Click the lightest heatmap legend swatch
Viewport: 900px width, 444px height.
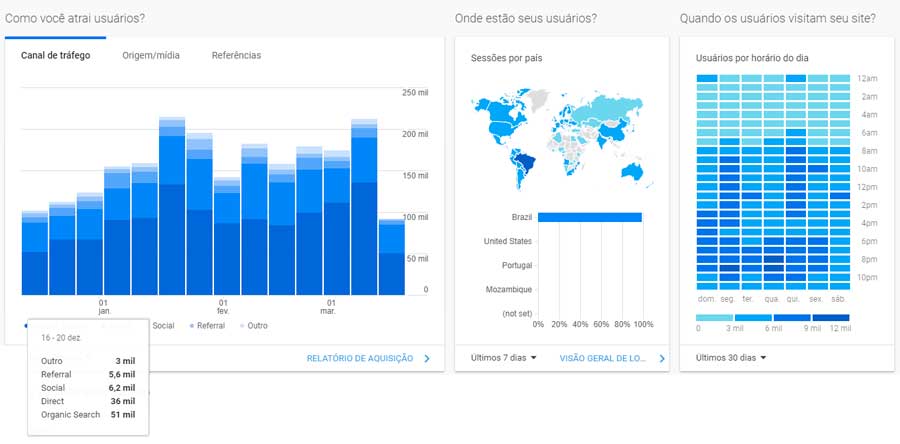(x=714, y=317)
